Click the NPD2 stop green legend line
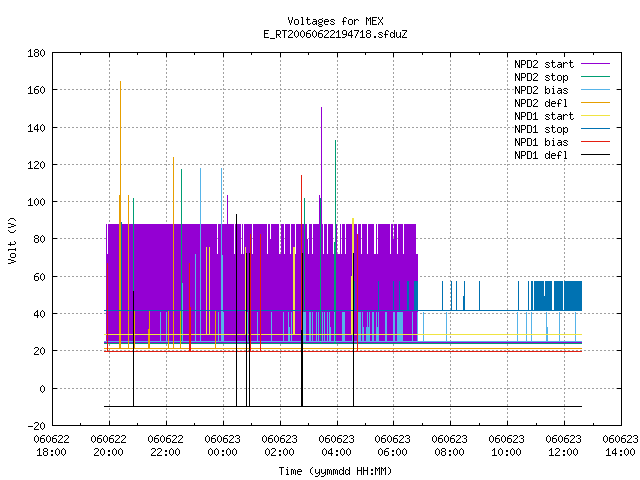This screenshot has width=640, height=480. coord(595,76)
